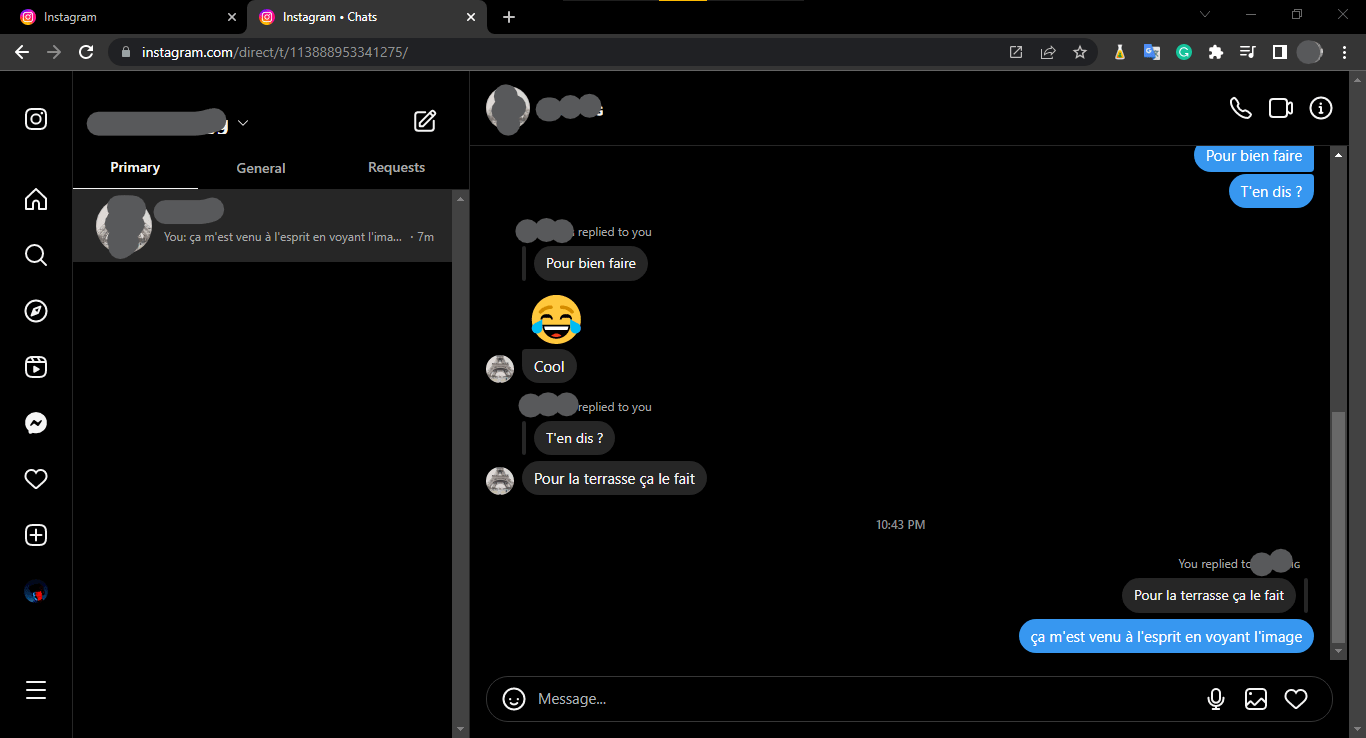1366x738 pixels.
Task: Open the emoji picker in message box
Action: click(x=514, y=699)
